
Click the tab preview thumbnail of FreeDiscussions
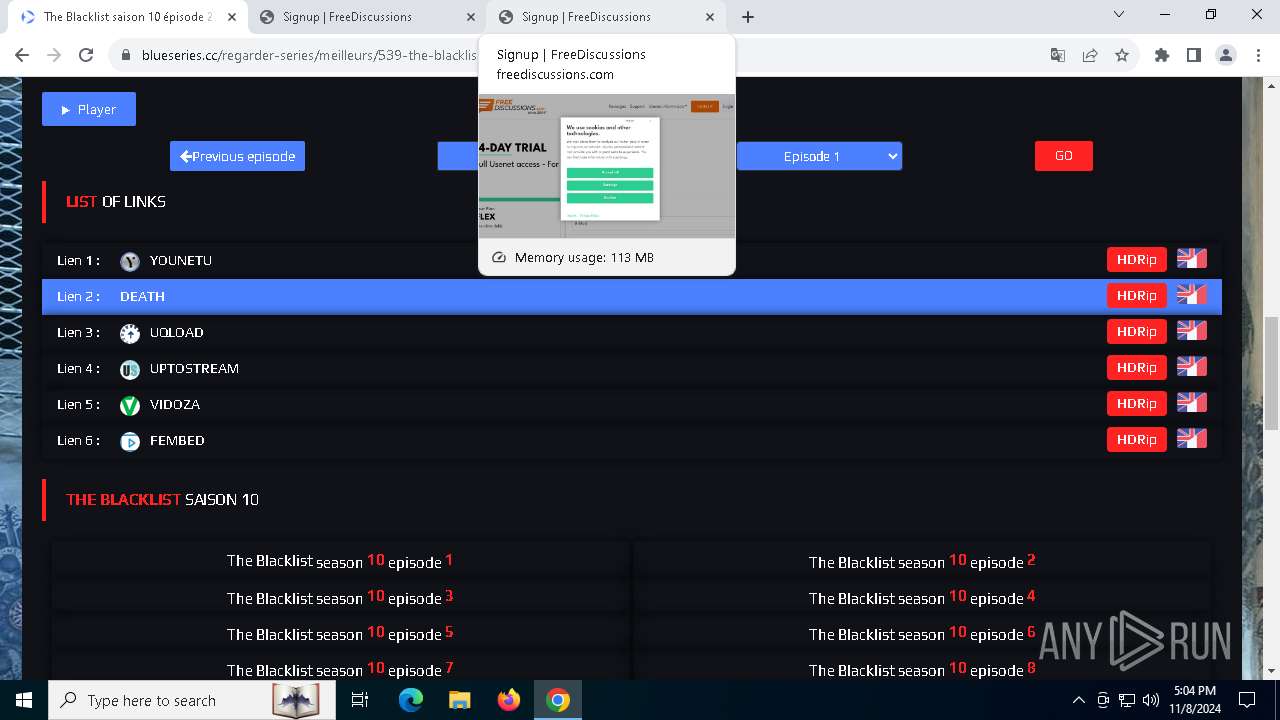606,166
